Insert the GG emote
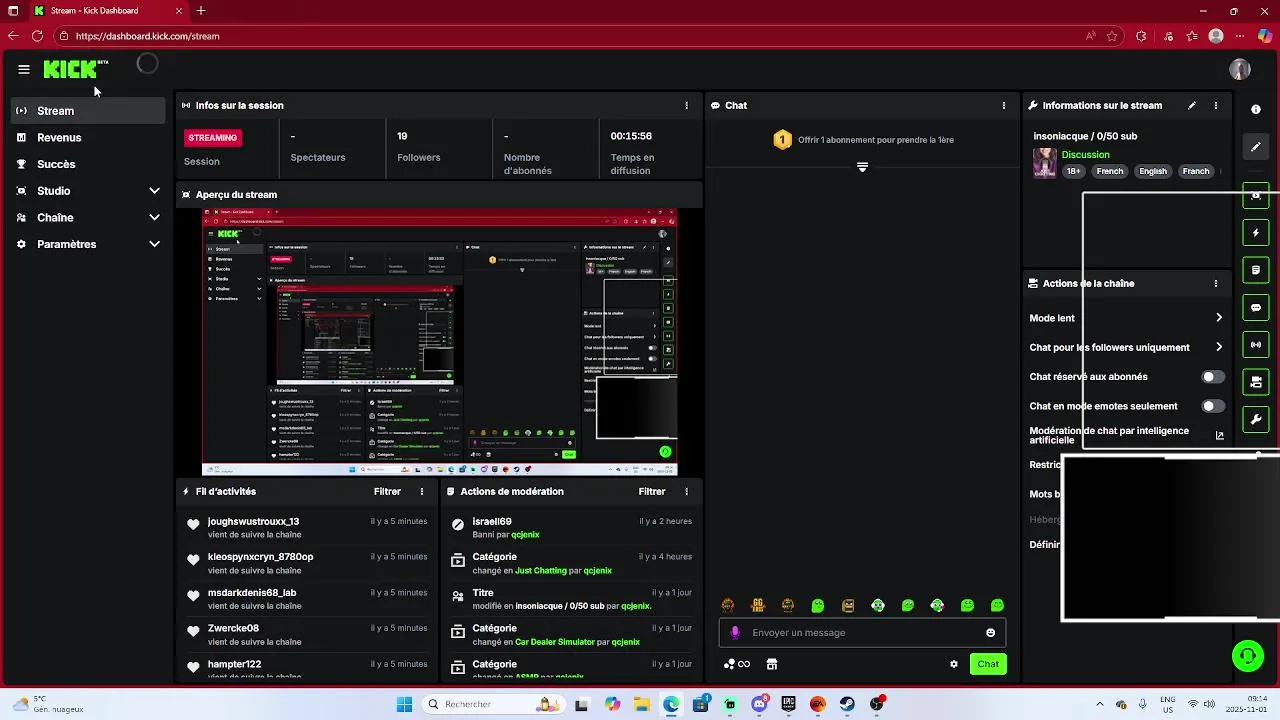The image size is (1280, 720). 758,605
